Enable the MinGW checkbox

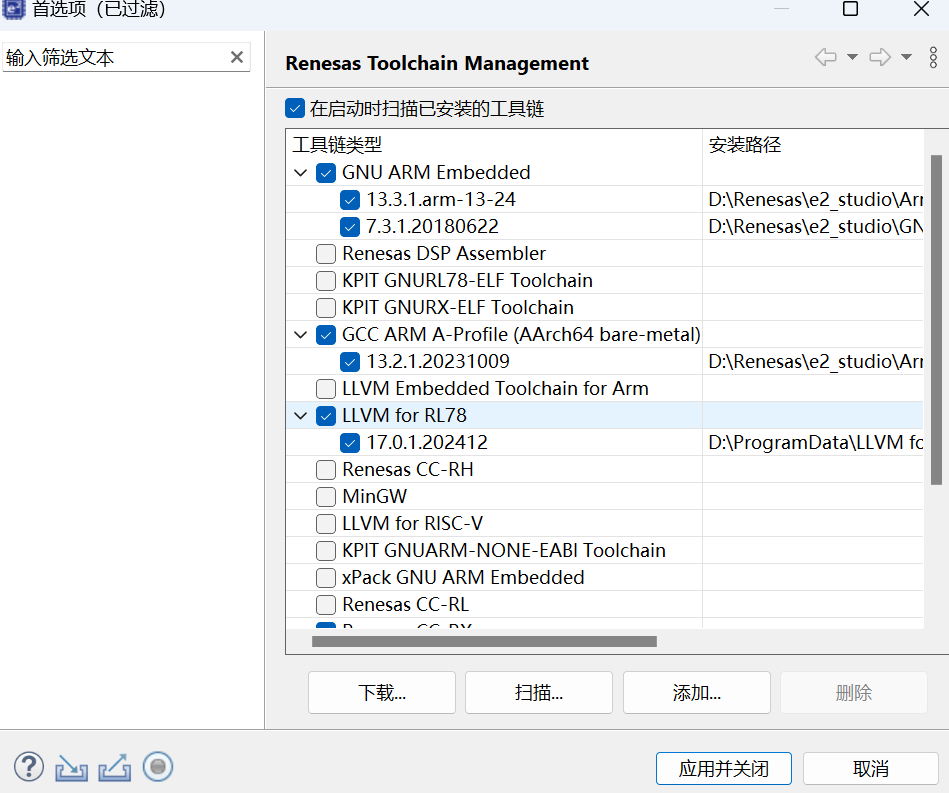[326, 497]
